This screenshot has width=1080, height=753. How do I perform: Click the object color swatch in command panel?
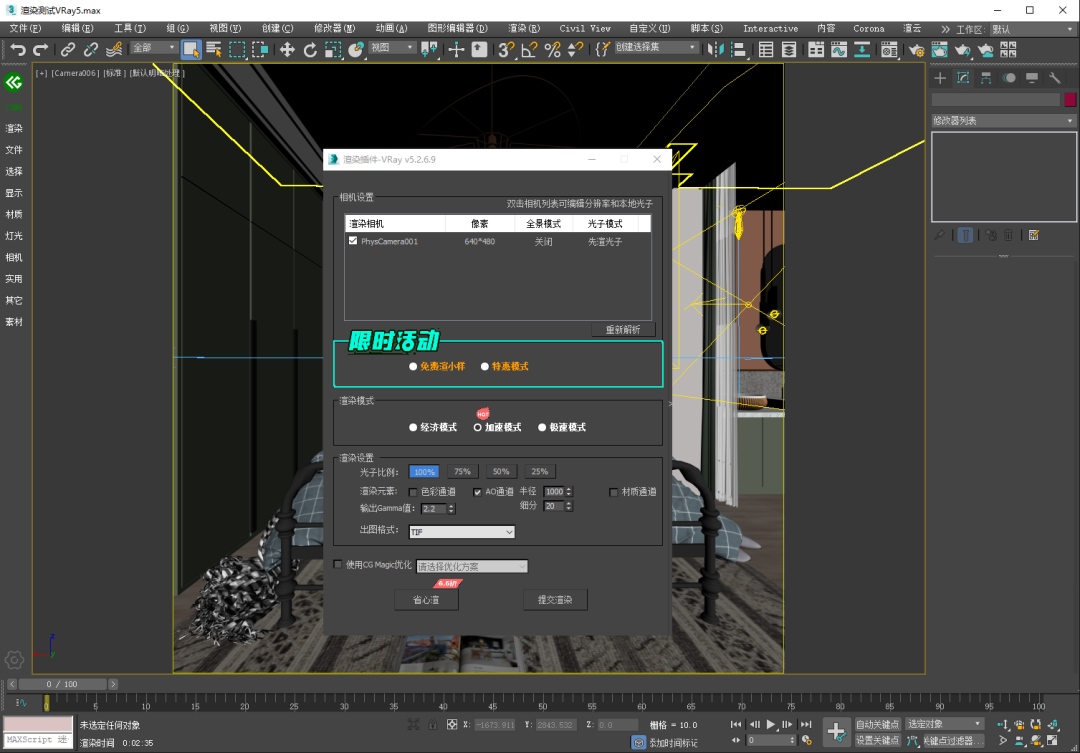1070,100
